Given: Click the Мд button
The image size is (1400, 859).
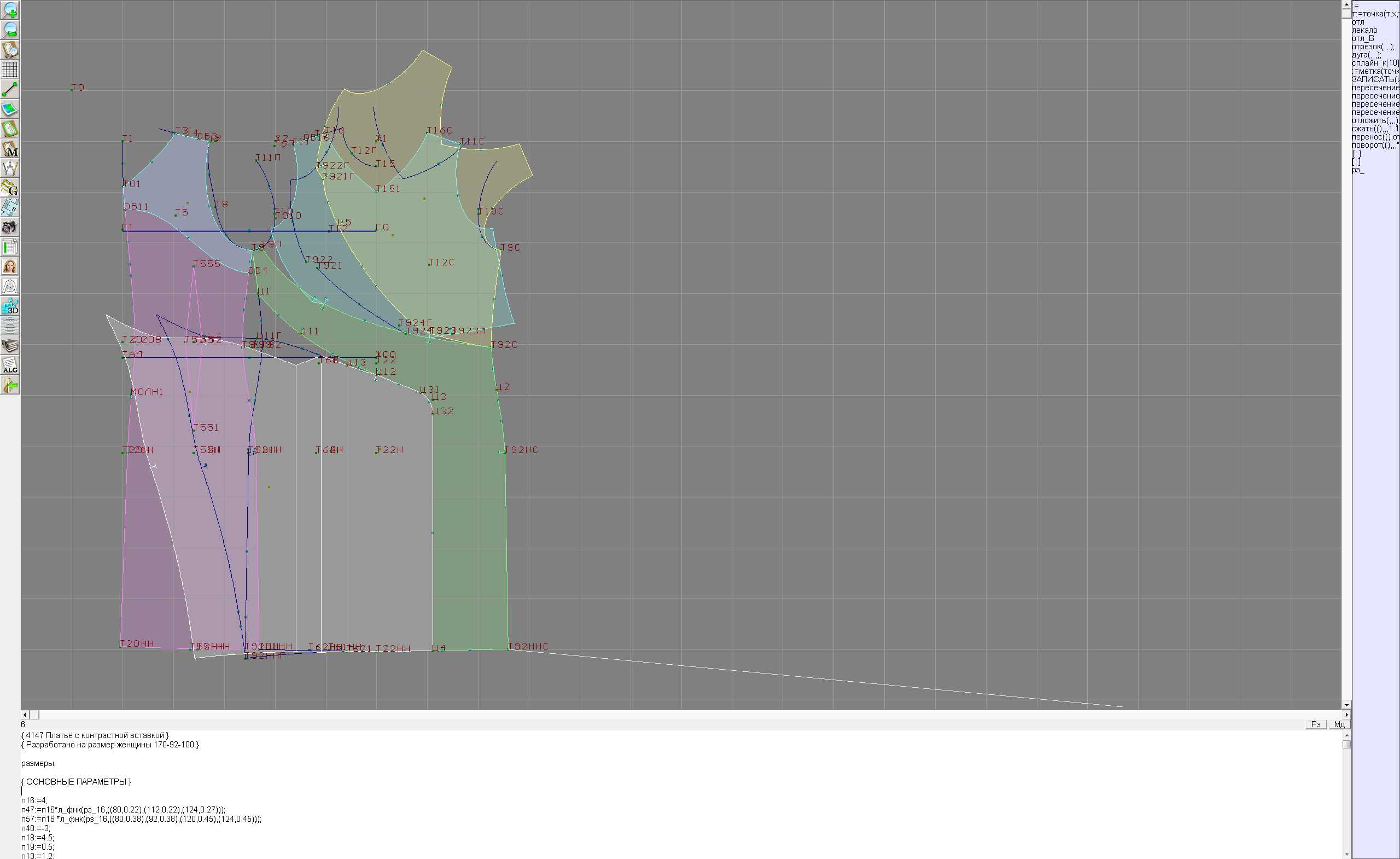Looking at the screenshot, I should point(1339,724).
